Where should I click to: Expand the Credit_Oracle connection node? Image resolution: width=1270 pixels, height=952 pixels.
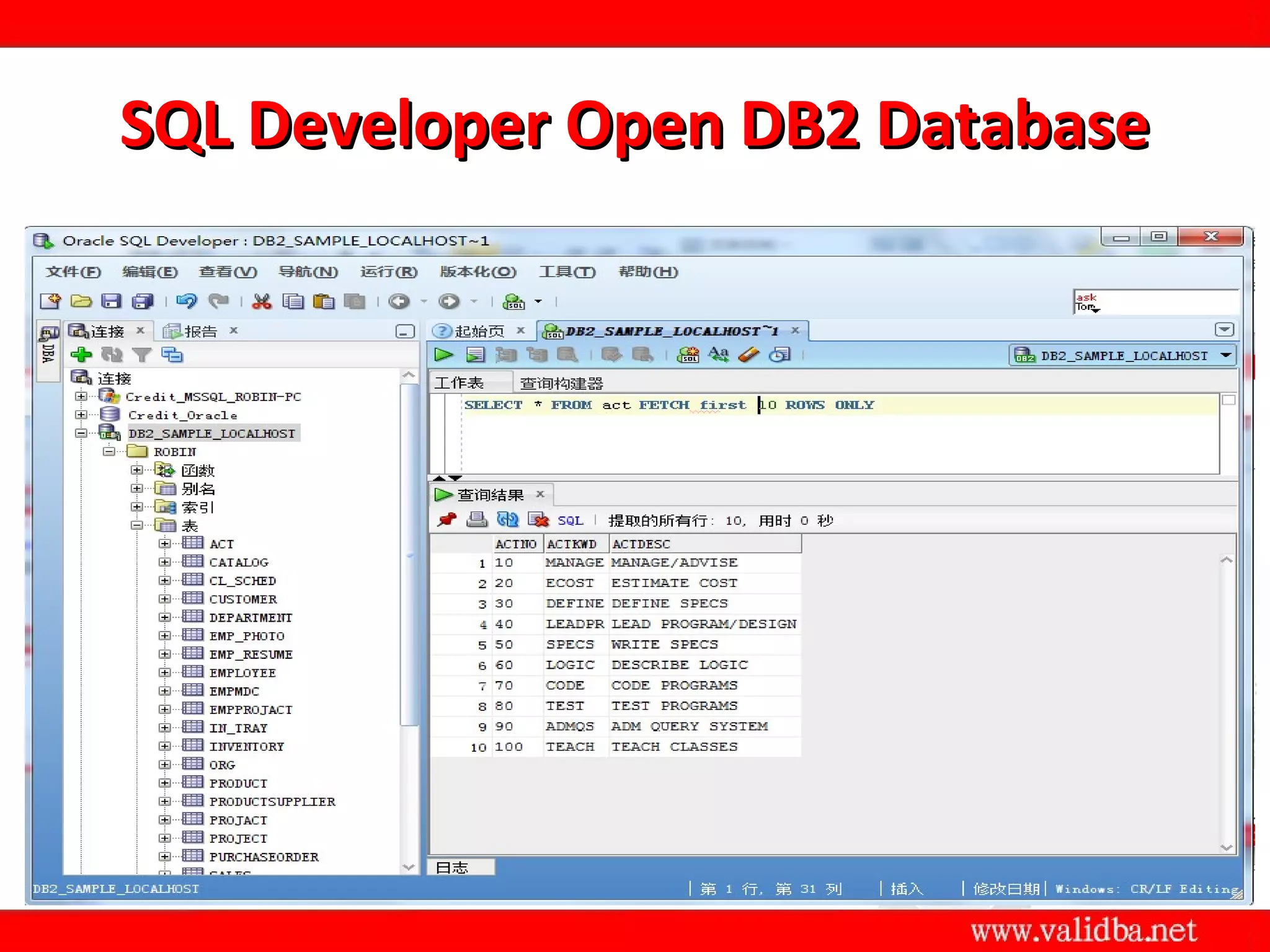point(81,414)
